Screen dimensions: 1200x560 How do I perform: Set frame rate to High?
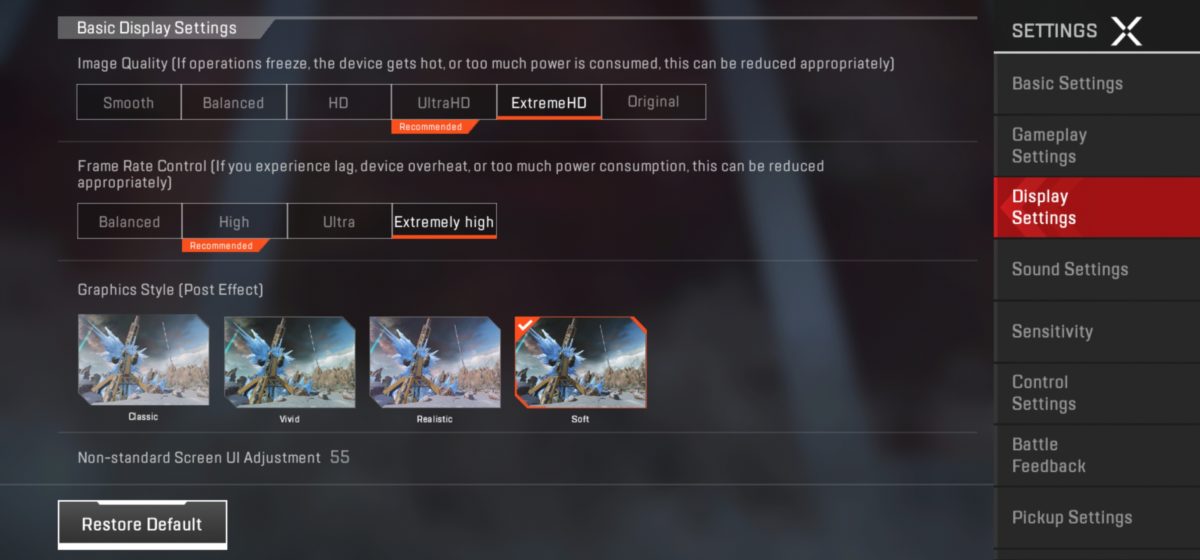(234, 222)
